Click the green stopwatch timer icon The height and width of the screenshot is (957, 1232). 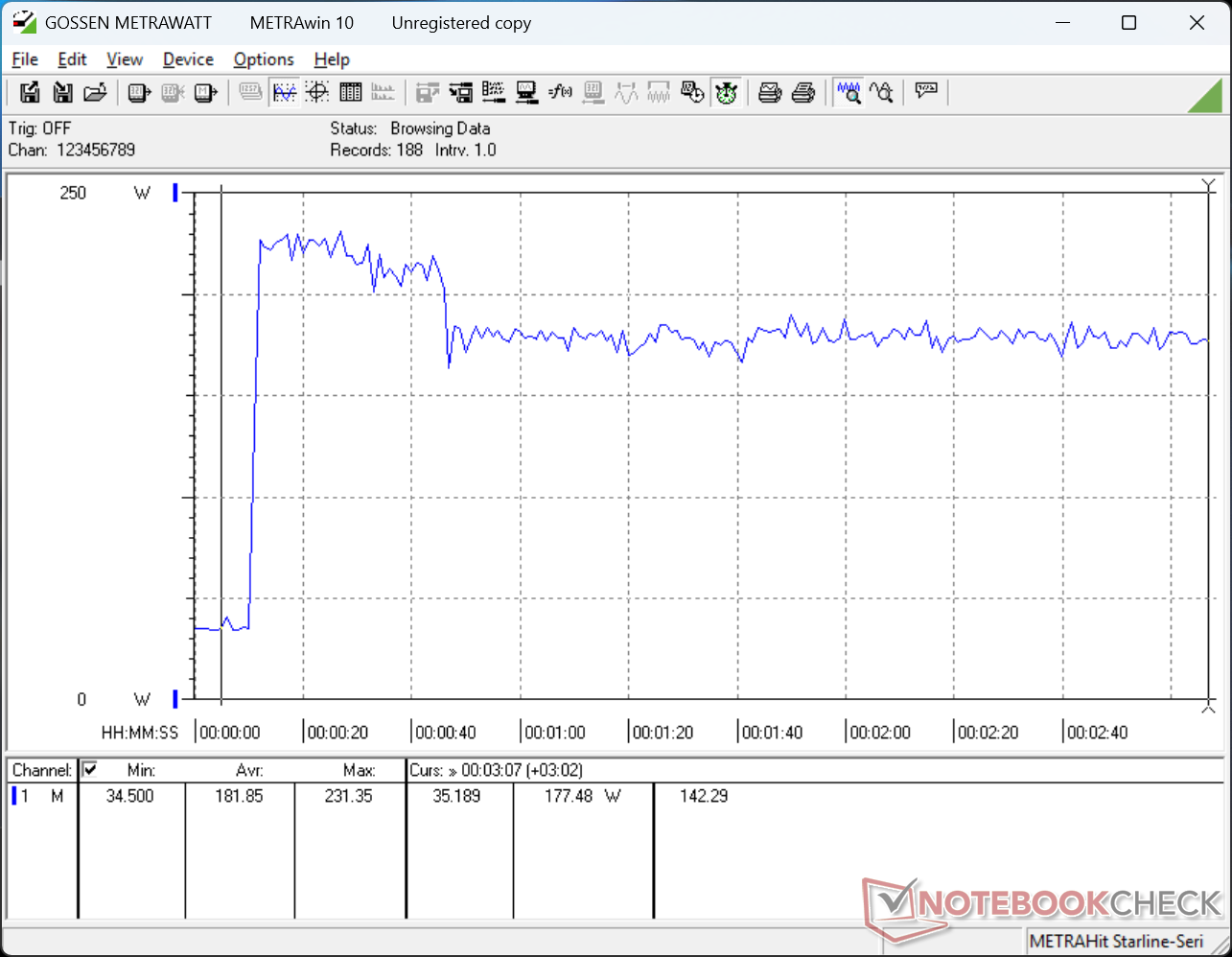click(726, 92)
